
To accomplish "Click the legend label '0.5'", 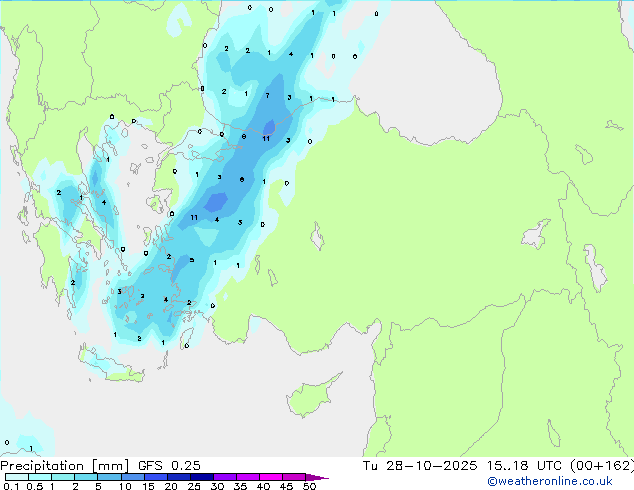I will pyautogui.click(x=34, y=486).
